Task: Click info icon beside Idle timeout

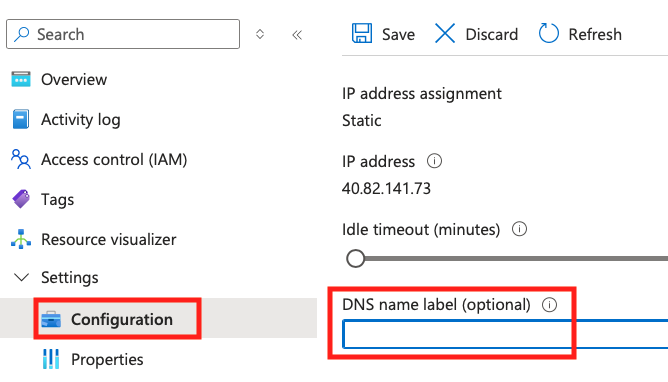Action: 519,229
